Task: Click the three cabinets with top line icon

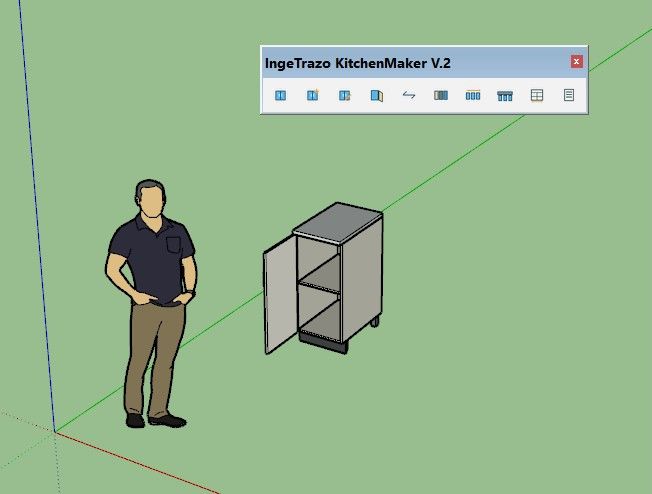Action: coord(473,95)
